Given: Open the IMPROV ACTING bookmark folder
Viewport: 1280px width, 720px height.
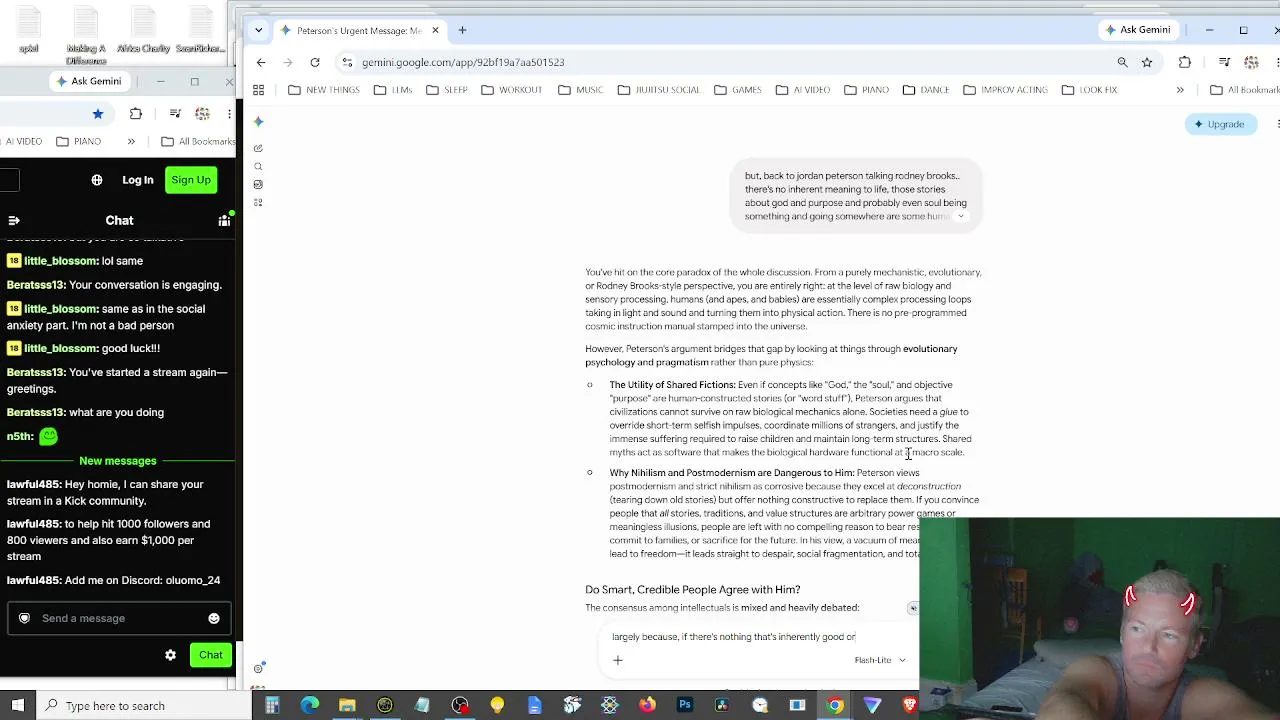Looking at the screenshot, I should [1005, 90].
